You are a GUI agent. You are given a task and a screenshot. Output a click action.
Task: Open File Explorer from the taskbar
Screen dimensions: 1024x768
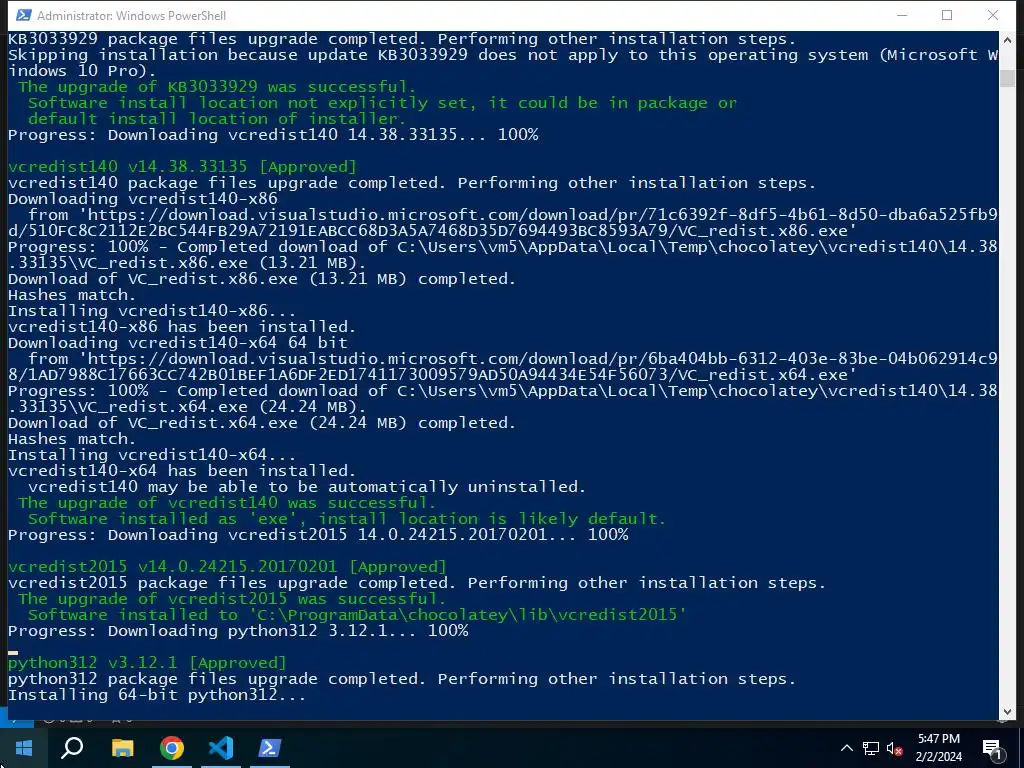coord(122,748)
